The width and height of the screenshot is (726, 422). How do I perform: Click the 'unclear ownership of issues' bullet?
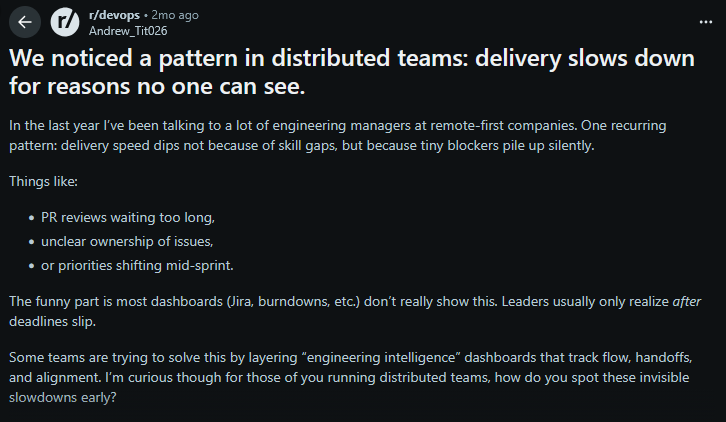pyautogui.click(x=127, y=241)
